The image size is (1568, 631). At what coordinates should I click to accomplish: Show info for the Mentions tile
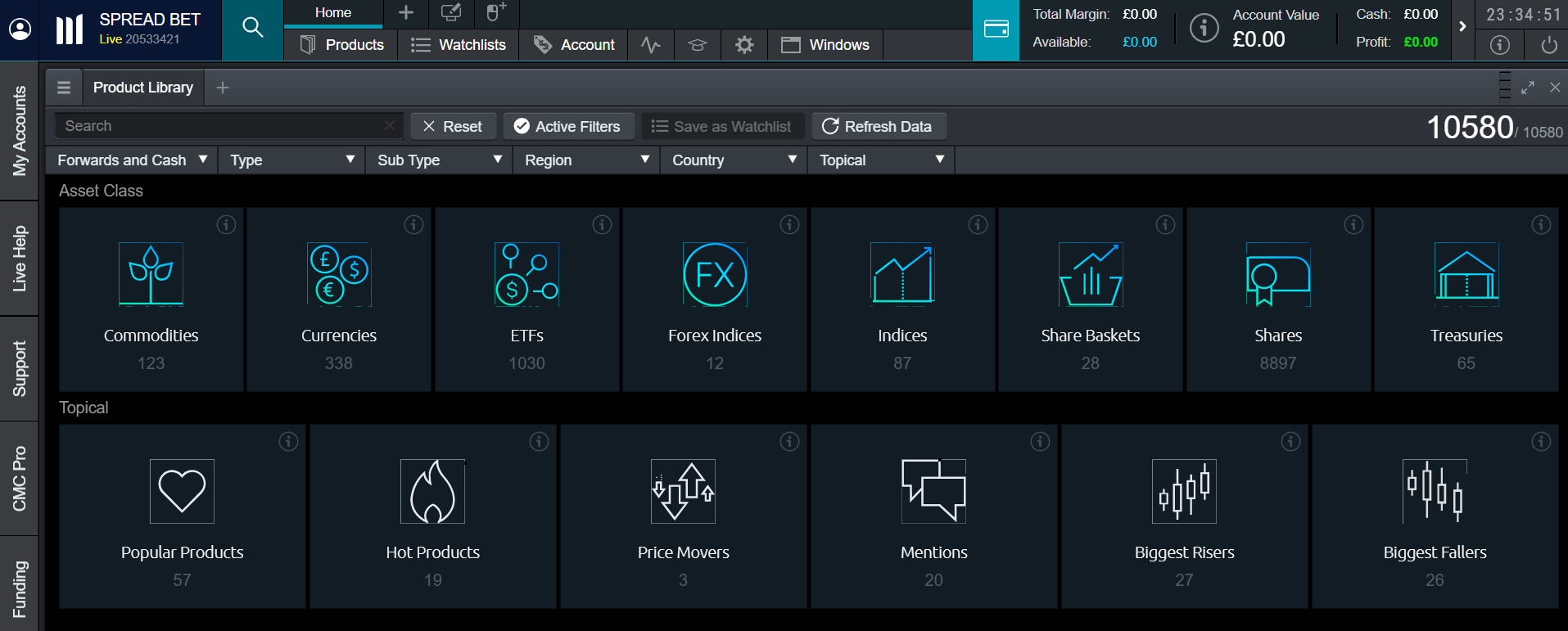pos(1040,441)
